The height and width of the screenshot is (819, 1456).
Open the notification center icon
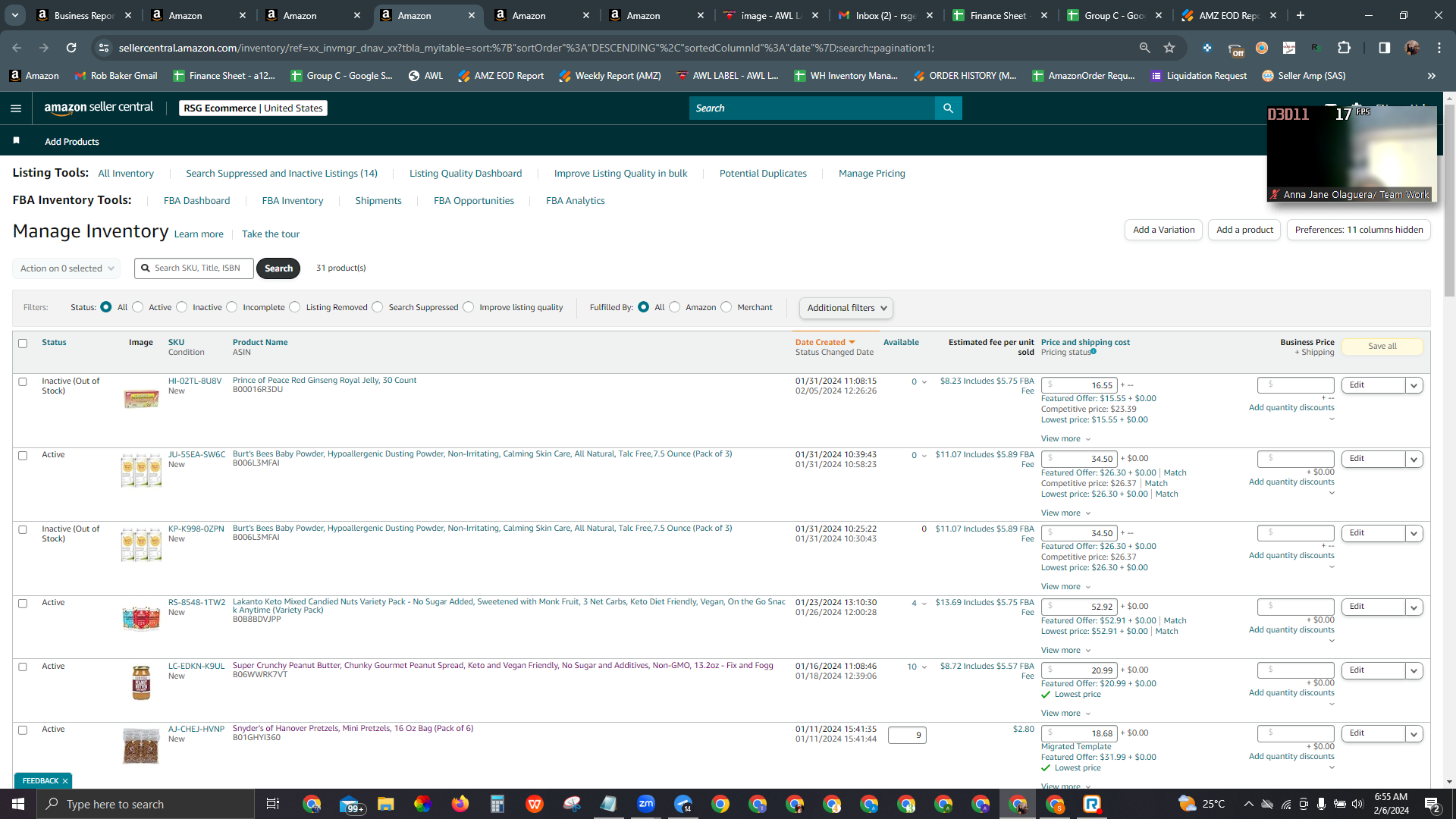[1432, 804]
